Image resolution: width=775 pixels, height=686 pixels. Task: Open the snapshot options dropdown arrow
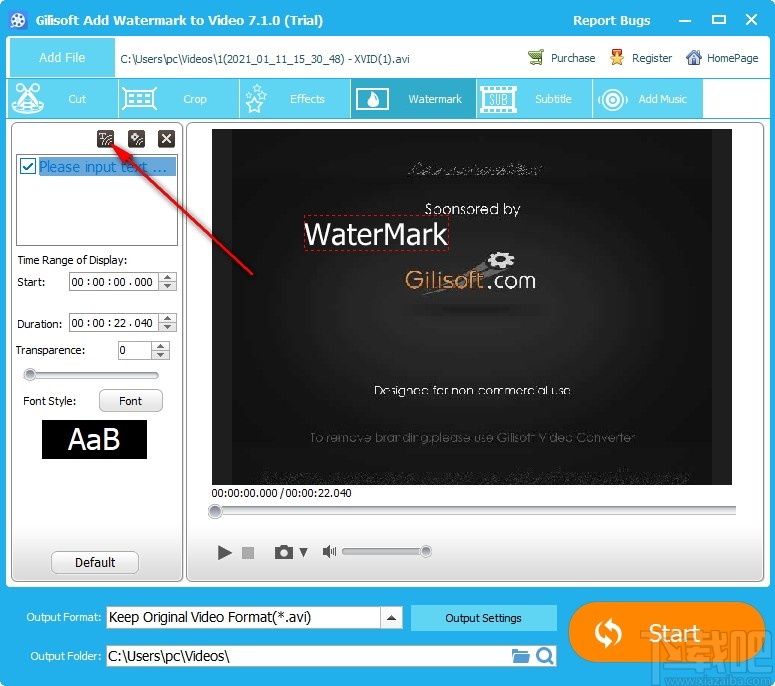[303, 552]
